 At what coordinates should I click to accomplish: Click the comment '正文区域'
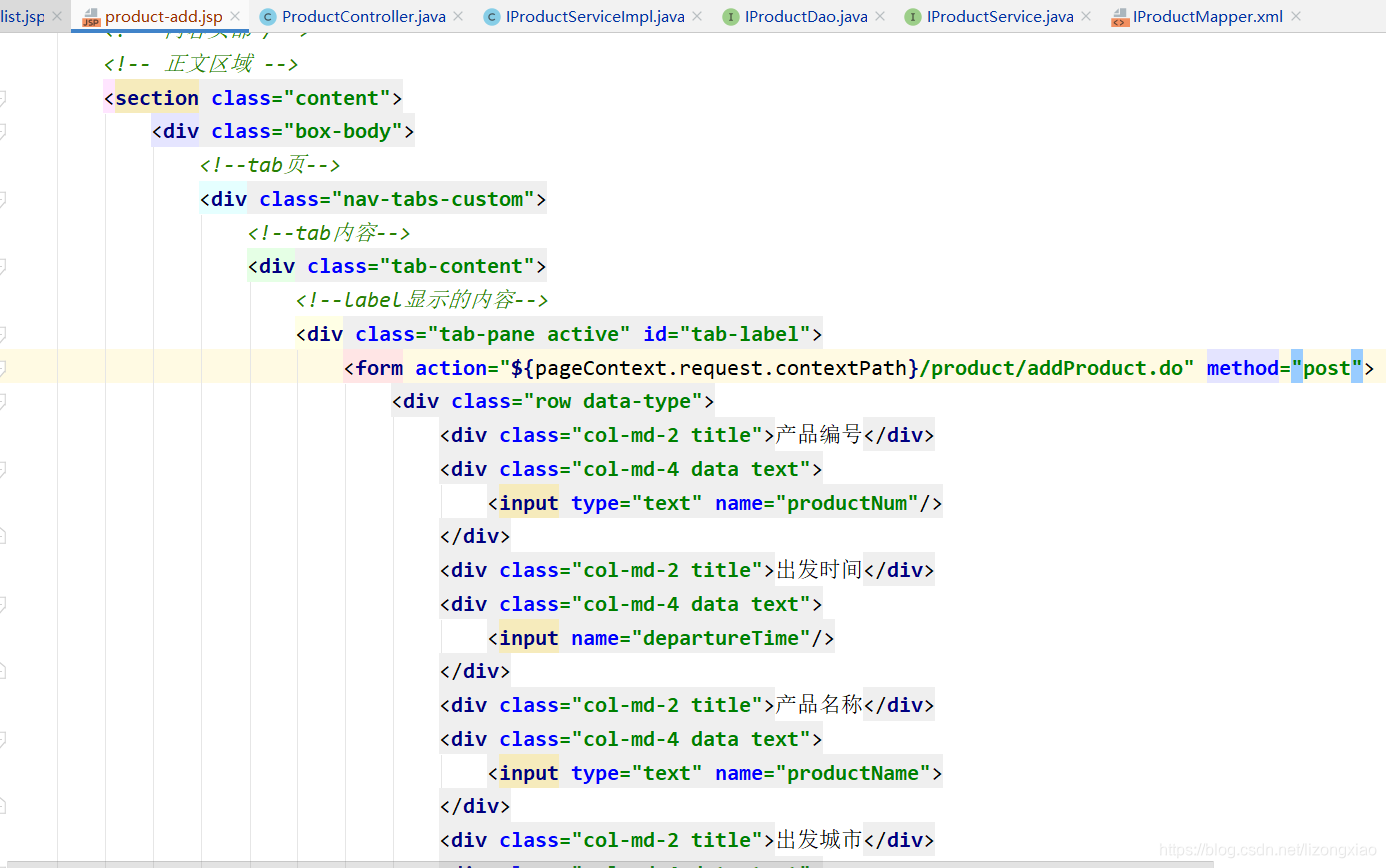208,64
